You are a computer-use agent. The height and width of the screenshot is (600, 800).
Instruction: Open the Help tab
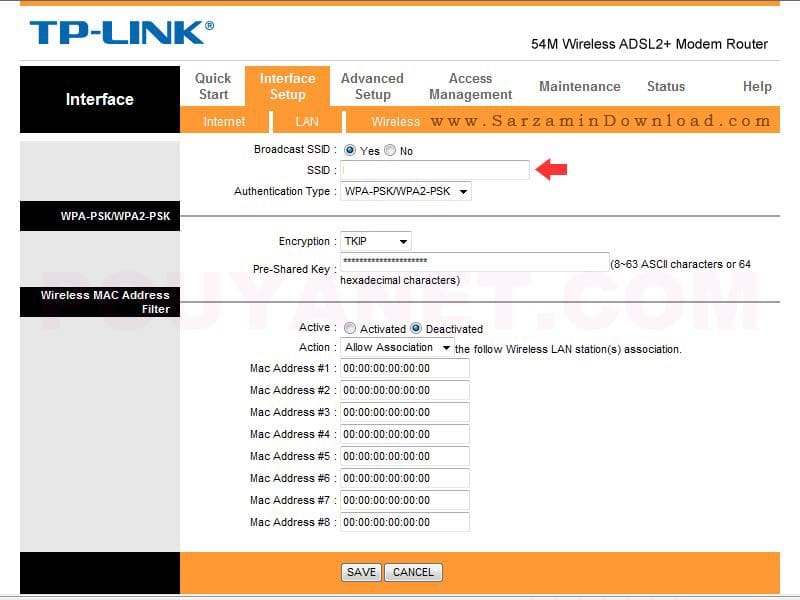coord(757,87)
